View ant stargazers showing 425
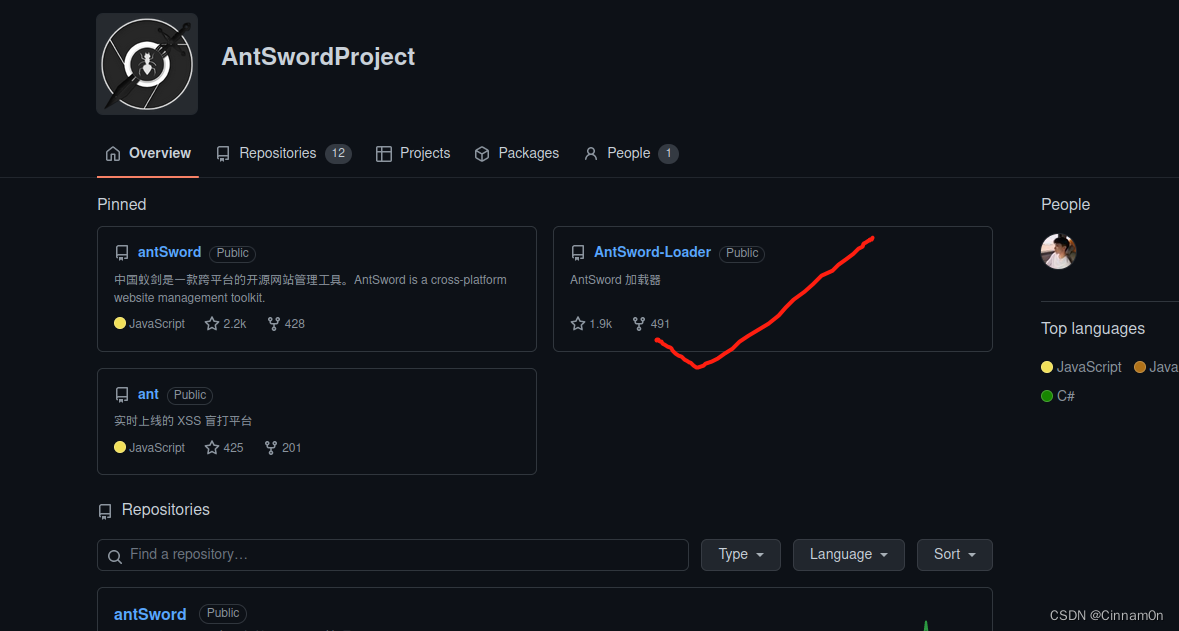Image resolution: width=1179 pixels, height=631 pixels. [x=224, y=447]
